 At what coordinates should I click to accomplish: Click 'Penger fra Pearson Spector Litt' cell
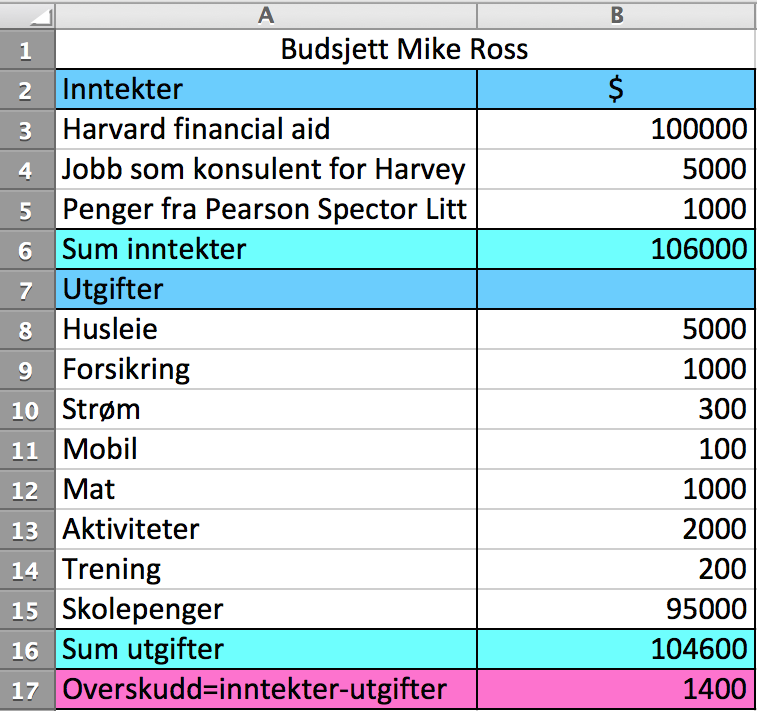click(x=266, y=209)
